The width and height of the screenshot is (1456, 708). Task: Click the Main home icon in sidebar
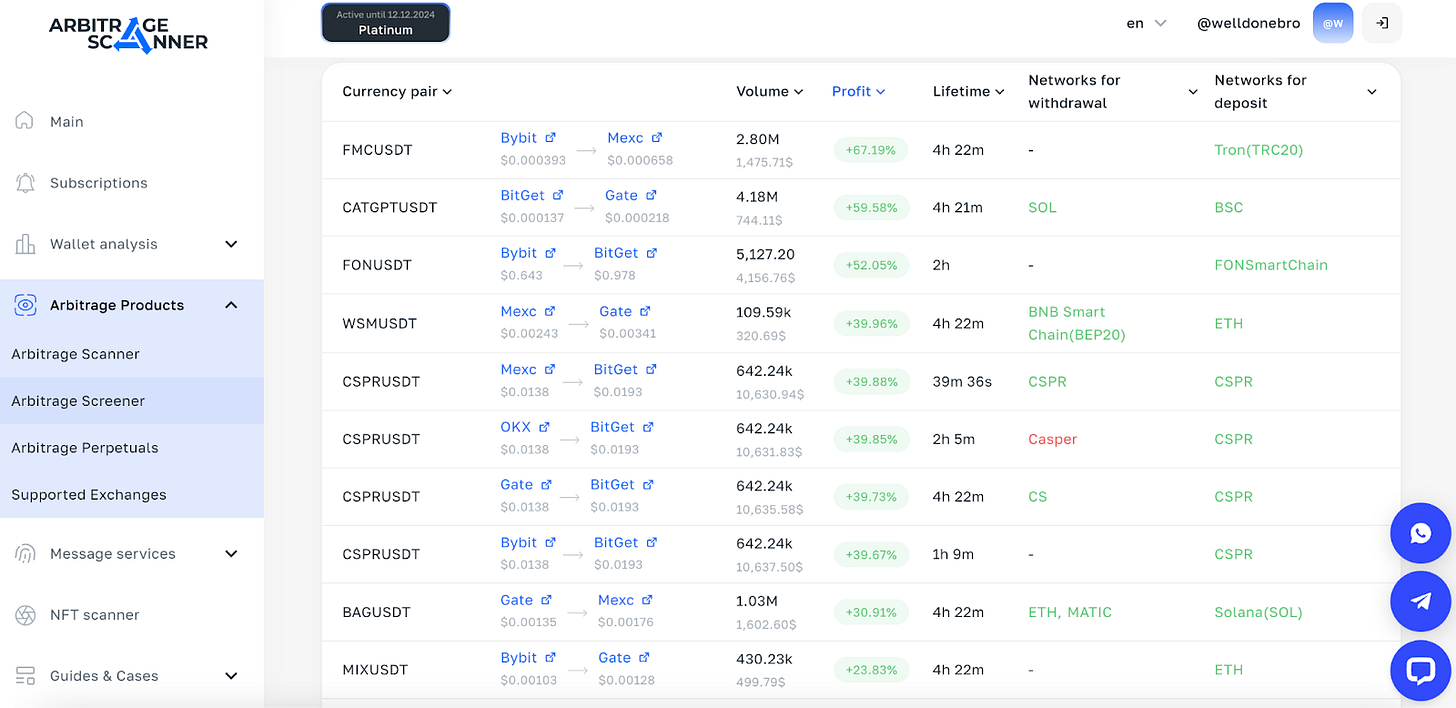(25, 121)
